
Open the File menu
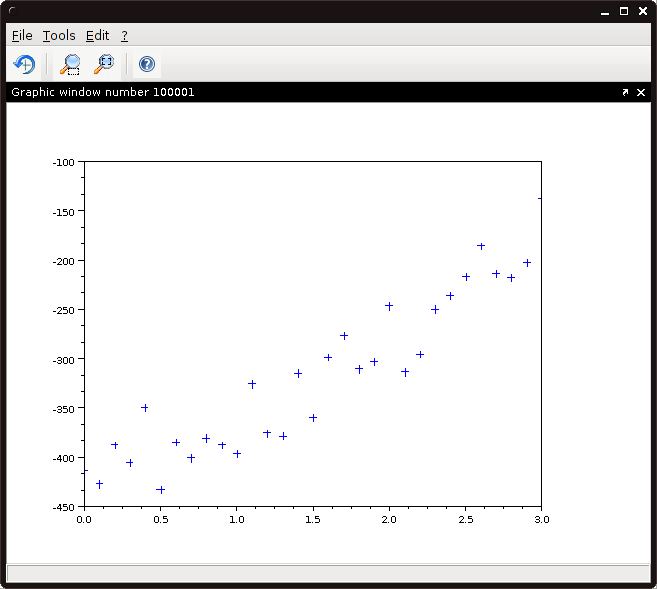tap(22, 35)
